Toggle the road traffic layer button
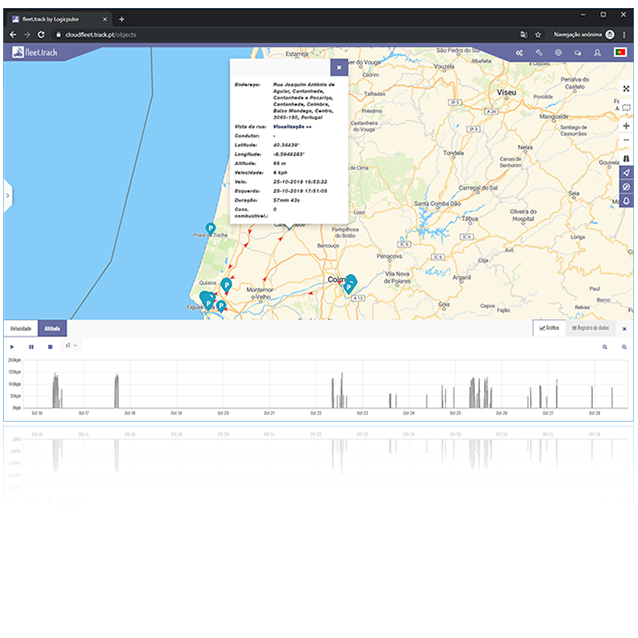Image resolution: width=638 pixels, height=638 pixels. tap(626, 159)
